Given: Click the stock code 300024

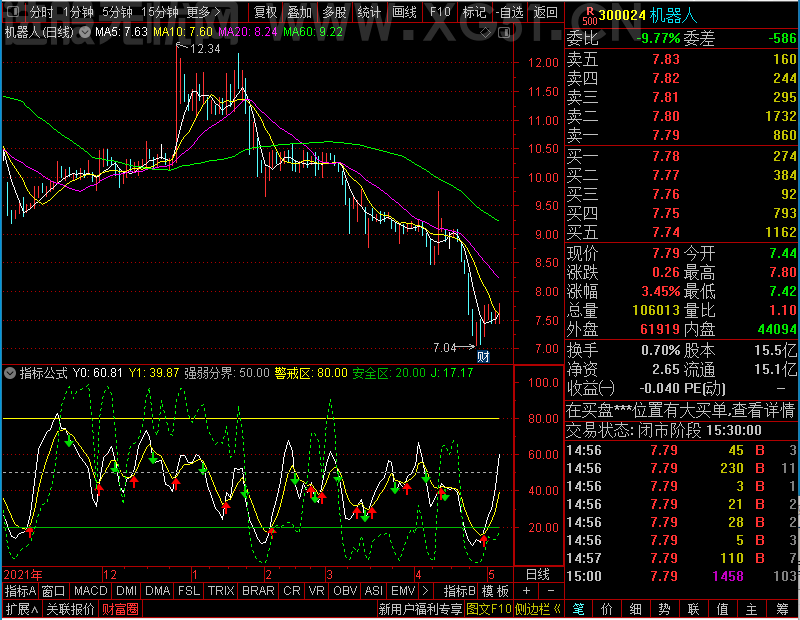Looking at the screenshot, I should click(622, 16).
